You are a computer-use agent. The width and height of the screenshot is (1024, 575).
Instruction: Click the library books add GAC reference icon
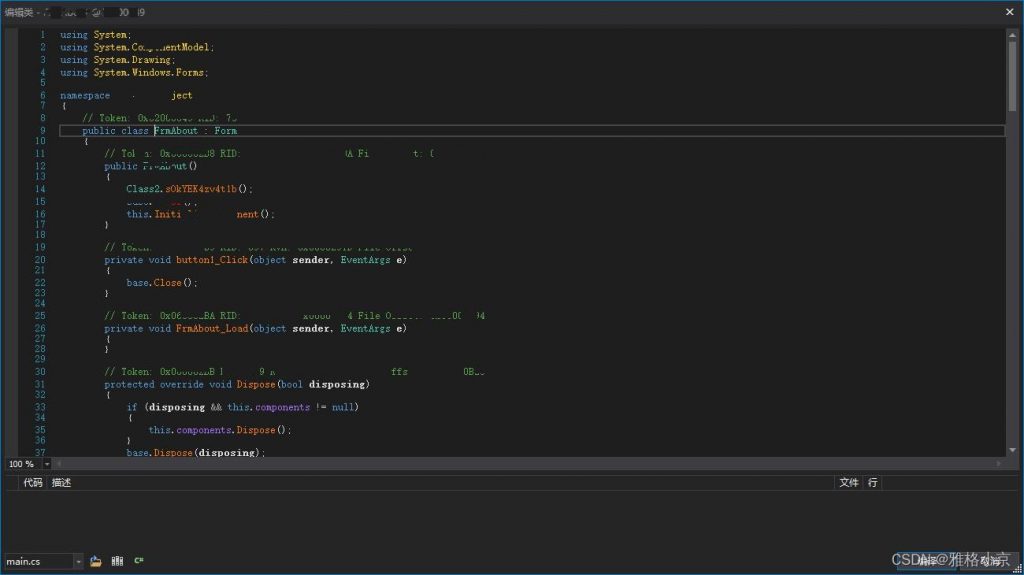pos(118,561)
